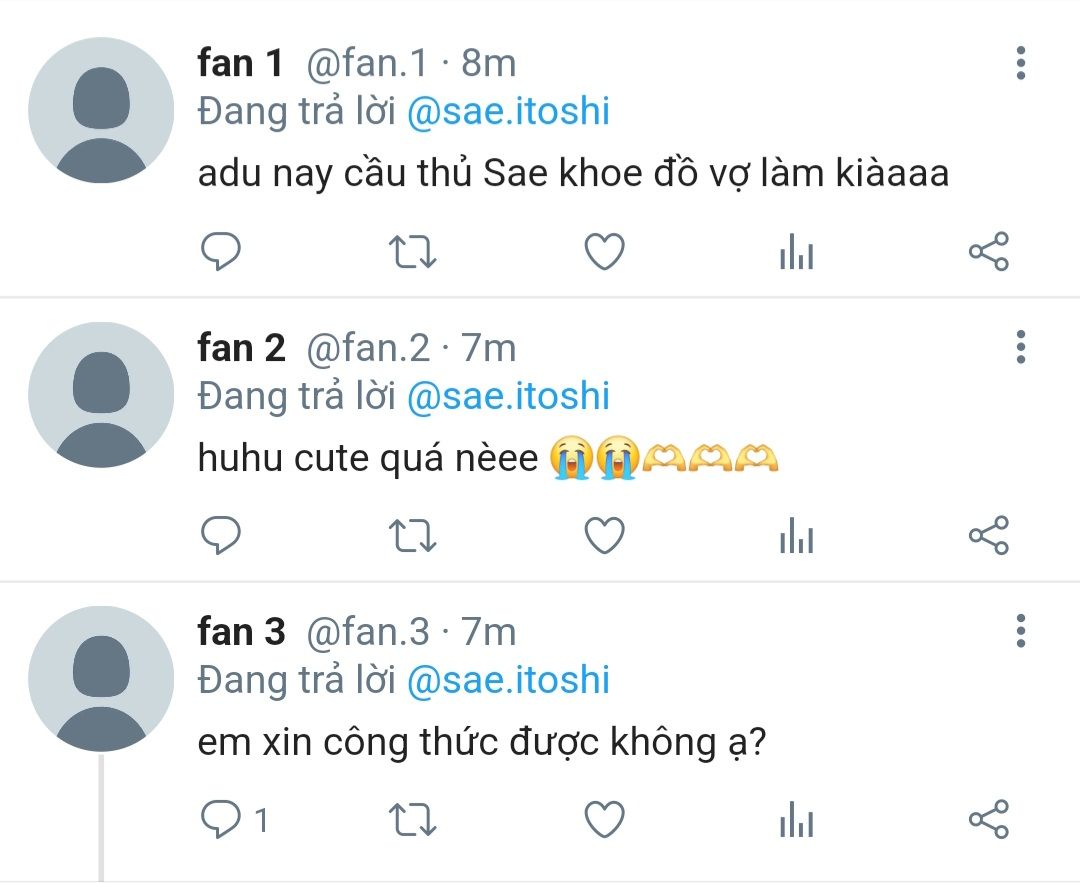This screenshot has height=883, width=1080.
Task: View analytics of fan 1's tweet
Action: [x=797, y=251]
